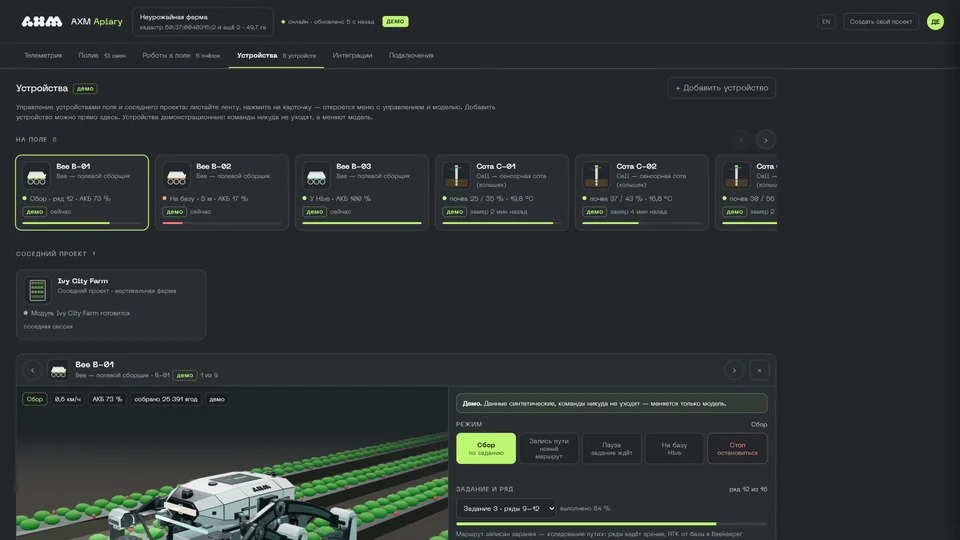
Task: Click the Bee B-03 robot card icon
Action: point(317,176)
